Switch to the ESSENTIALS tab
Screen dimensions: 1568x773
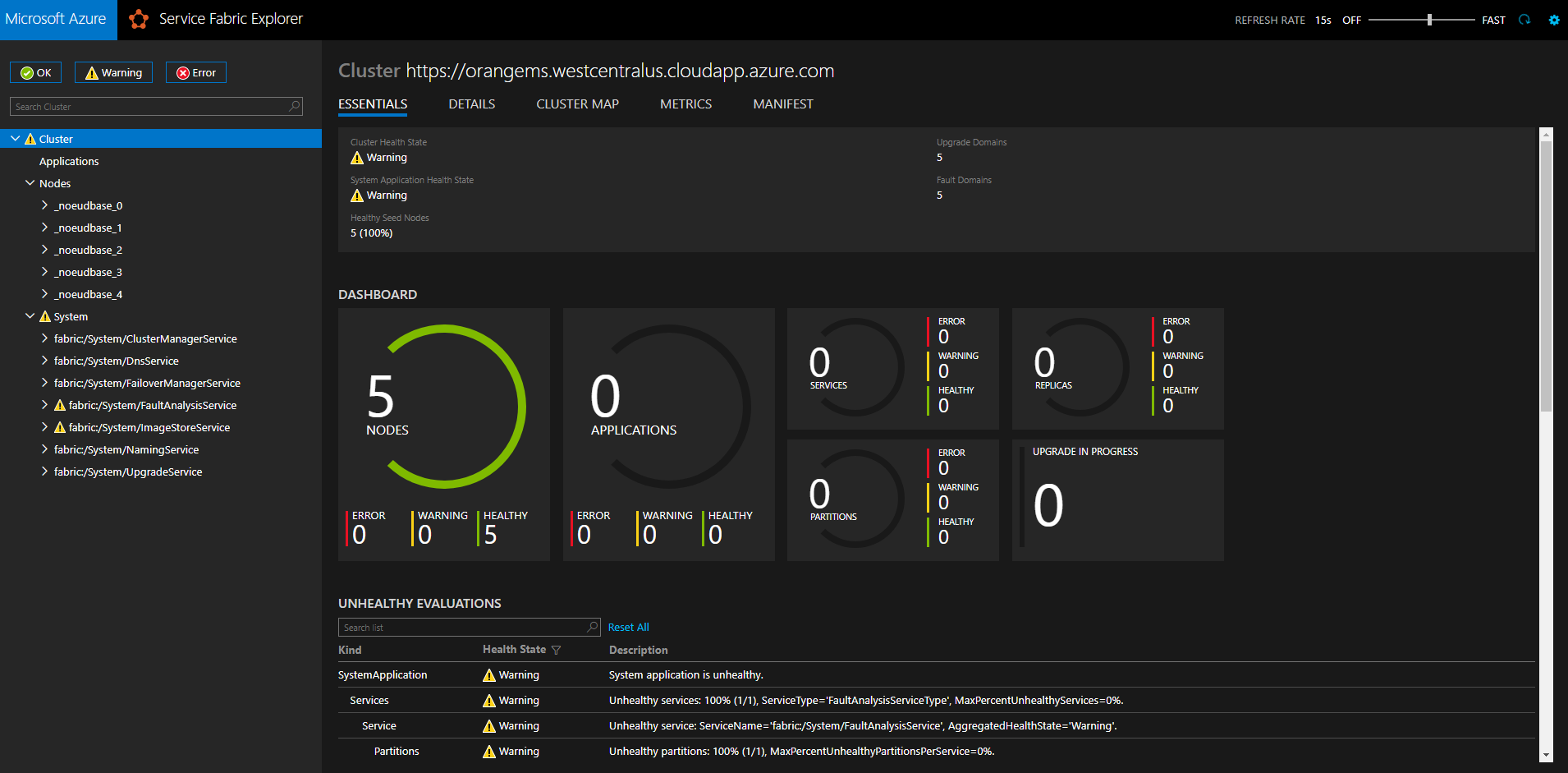tap(373, 104)
